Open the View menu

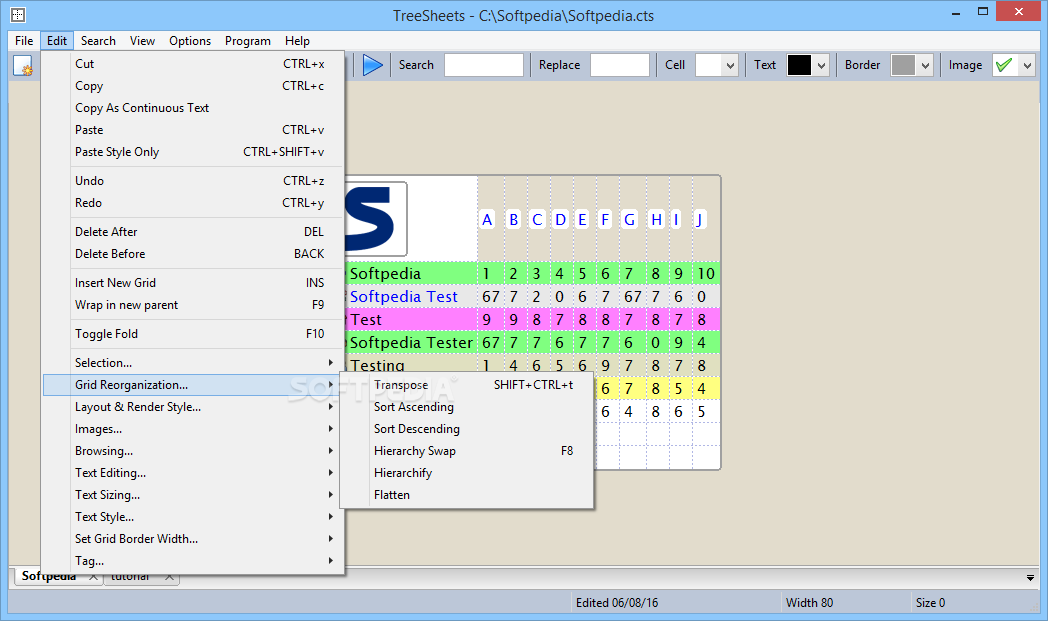click(142, 41)
